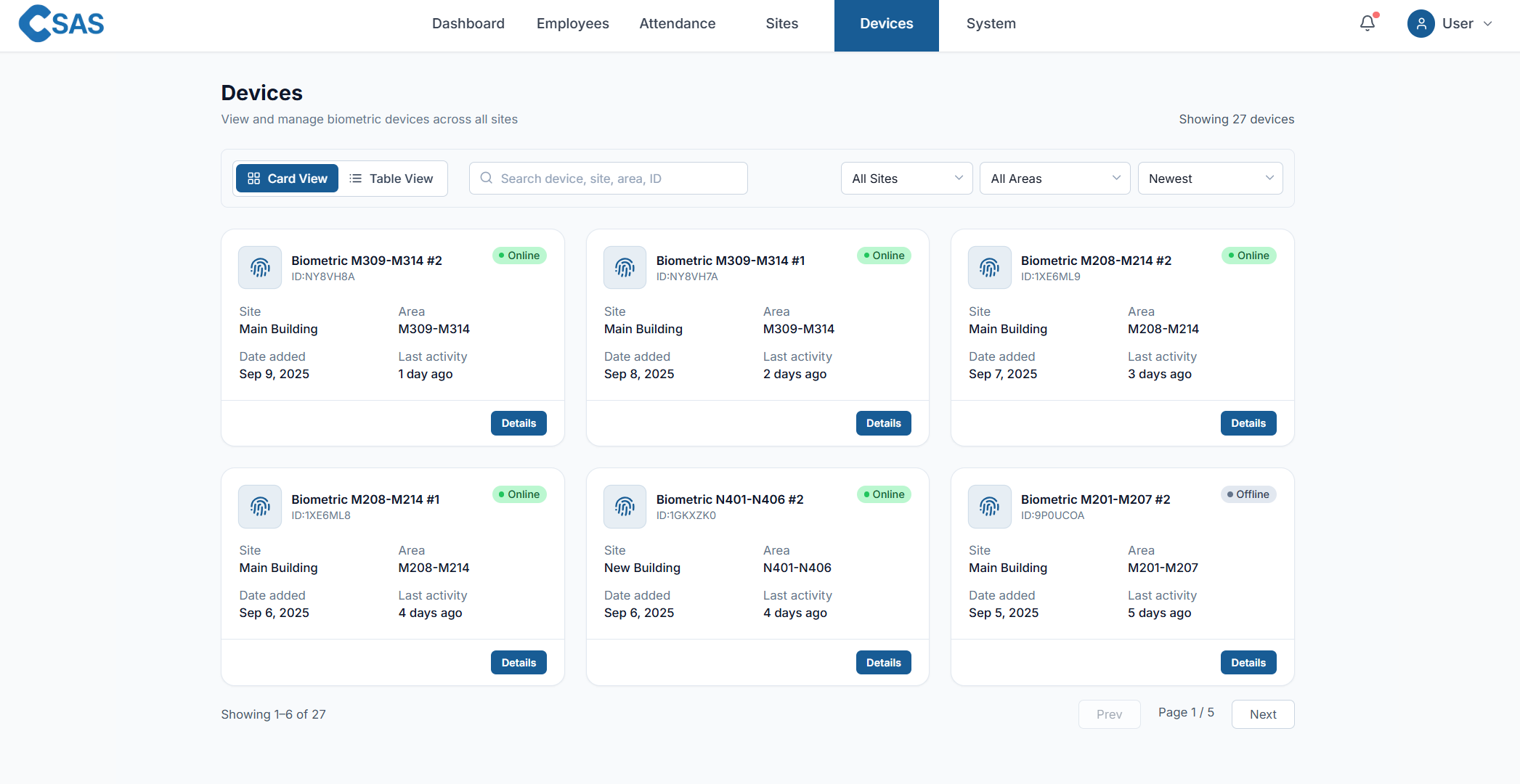Go to the Attendance tab
The height and width of the screenshot is (784, 1520).
click(677, 24)
